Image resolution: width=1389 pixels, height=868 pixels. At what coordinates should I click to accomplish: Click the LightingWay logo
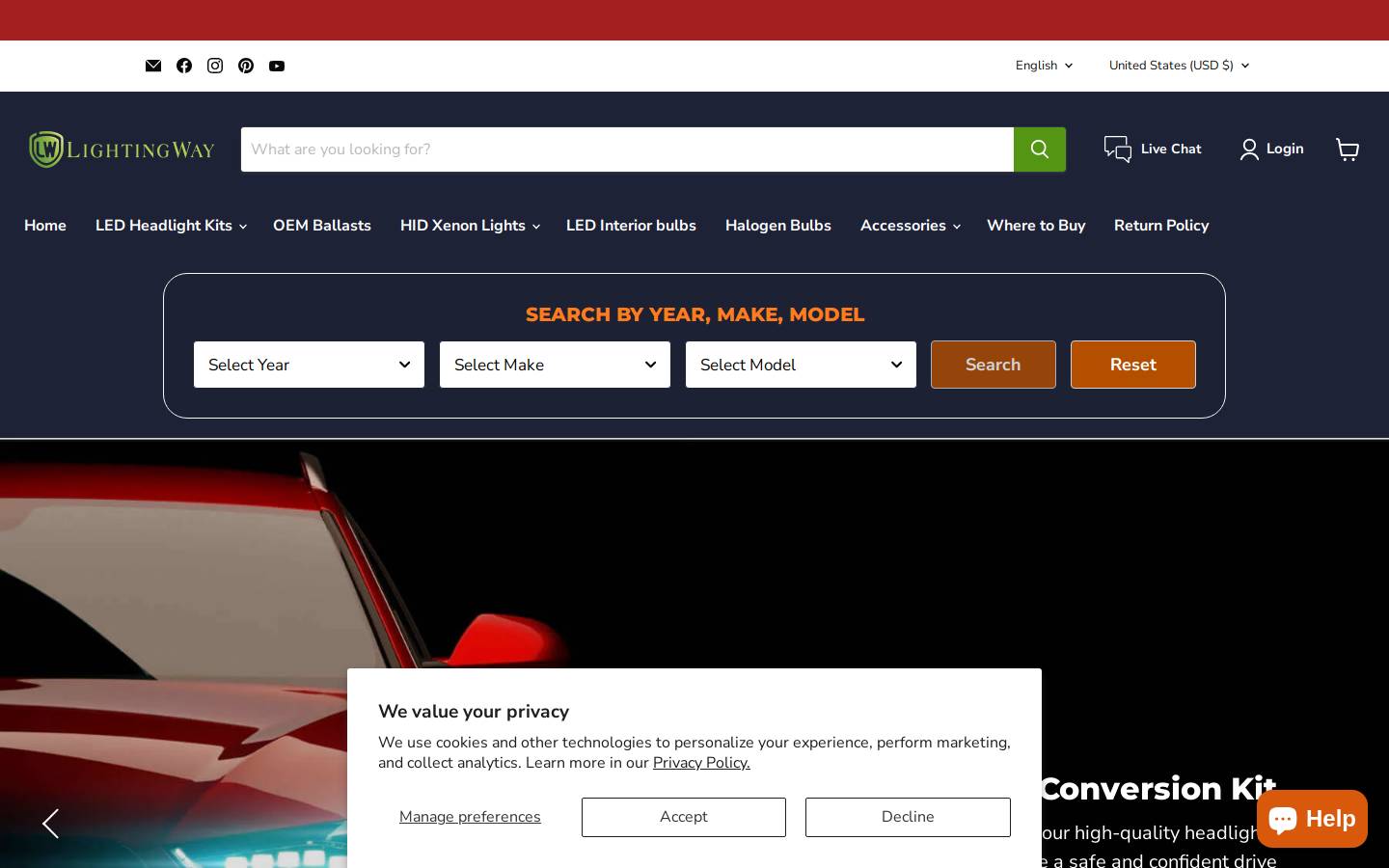coord(122,149)
